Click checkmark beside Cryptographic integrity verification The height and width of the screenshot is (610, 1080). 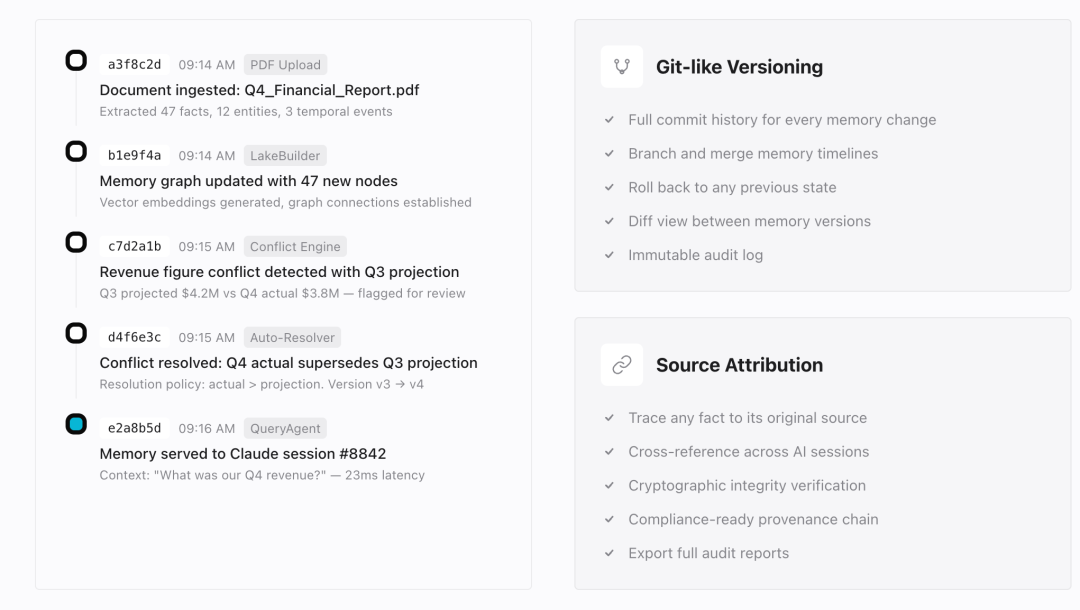point(610,486)
